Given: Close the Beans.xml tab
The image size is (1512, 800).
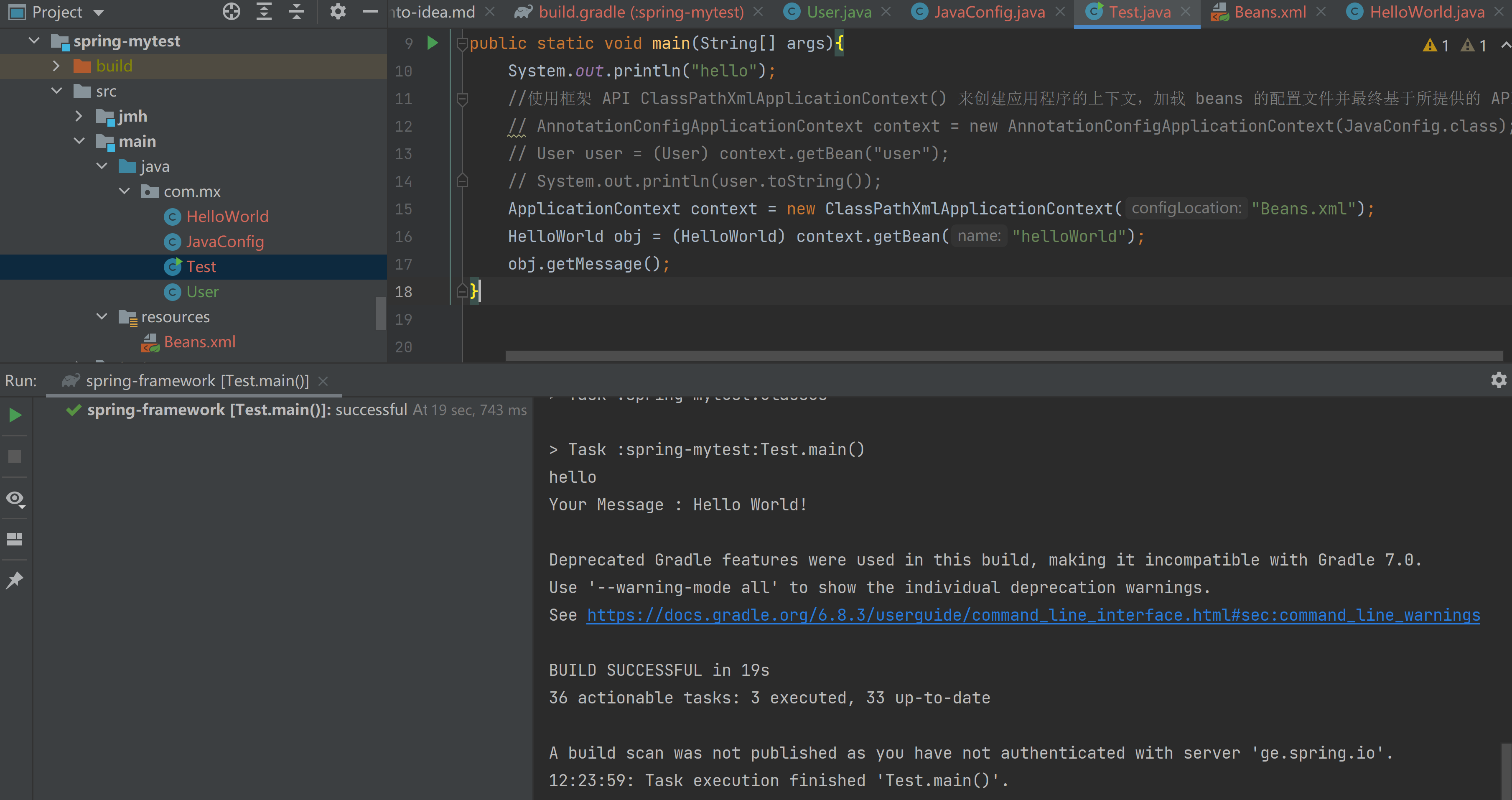Looking at the screenshot, I should tap(1321, 12).
